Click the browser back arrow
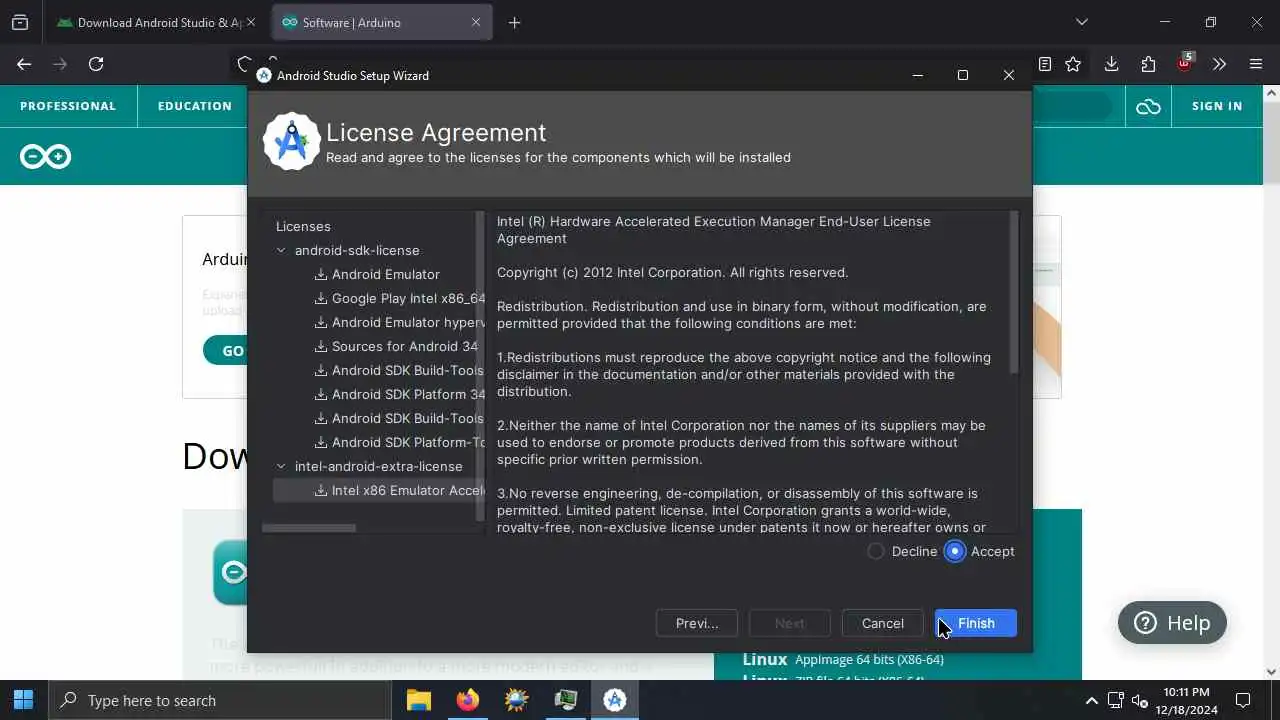The width and height of the screenshot is (1280, 720). (24, 64)
